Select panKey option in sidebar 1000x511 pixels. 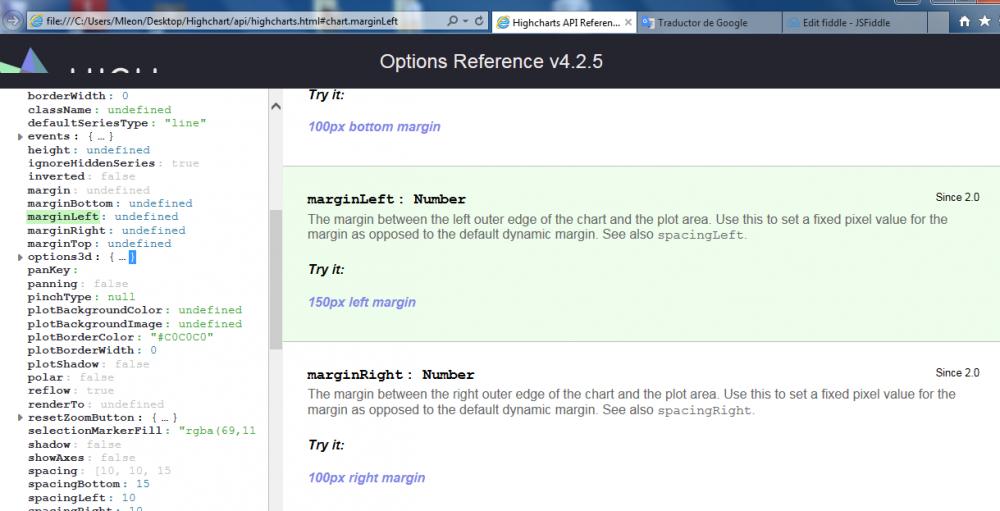pos(48,270)
